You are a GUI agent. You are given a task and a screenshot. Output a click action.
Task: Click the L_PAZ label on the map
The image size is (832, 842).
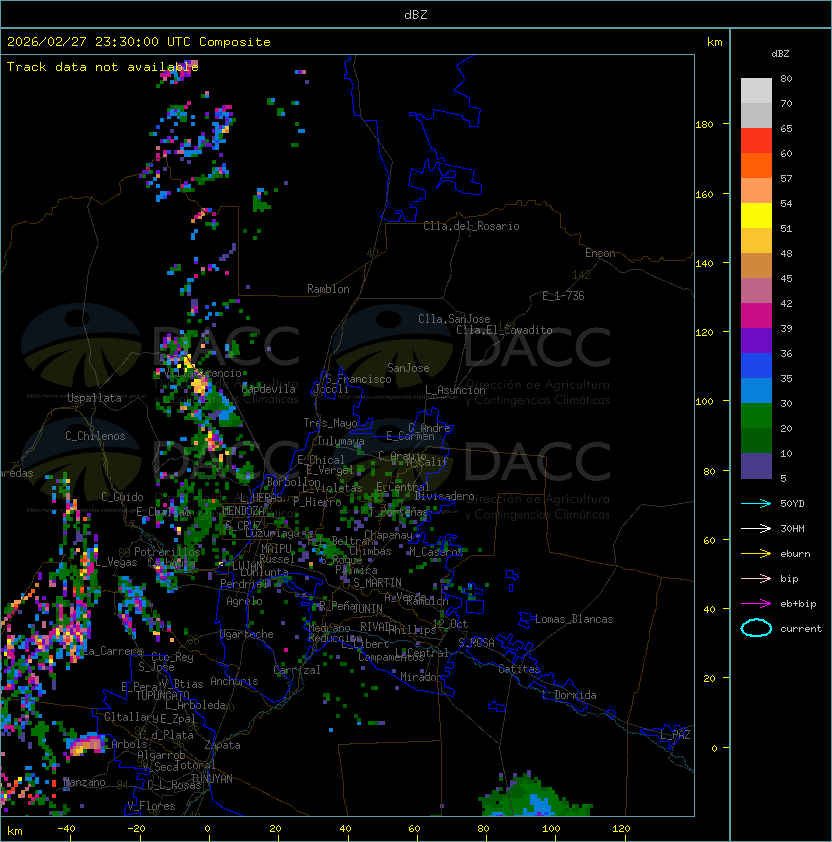pyautogui.click(x=675, y=735)
